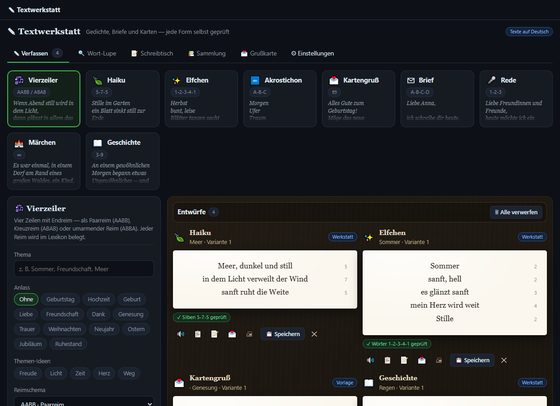Pick theme idea Weg
The width and height of the screenshot is (560, 406).
click(x=129, y=373)
